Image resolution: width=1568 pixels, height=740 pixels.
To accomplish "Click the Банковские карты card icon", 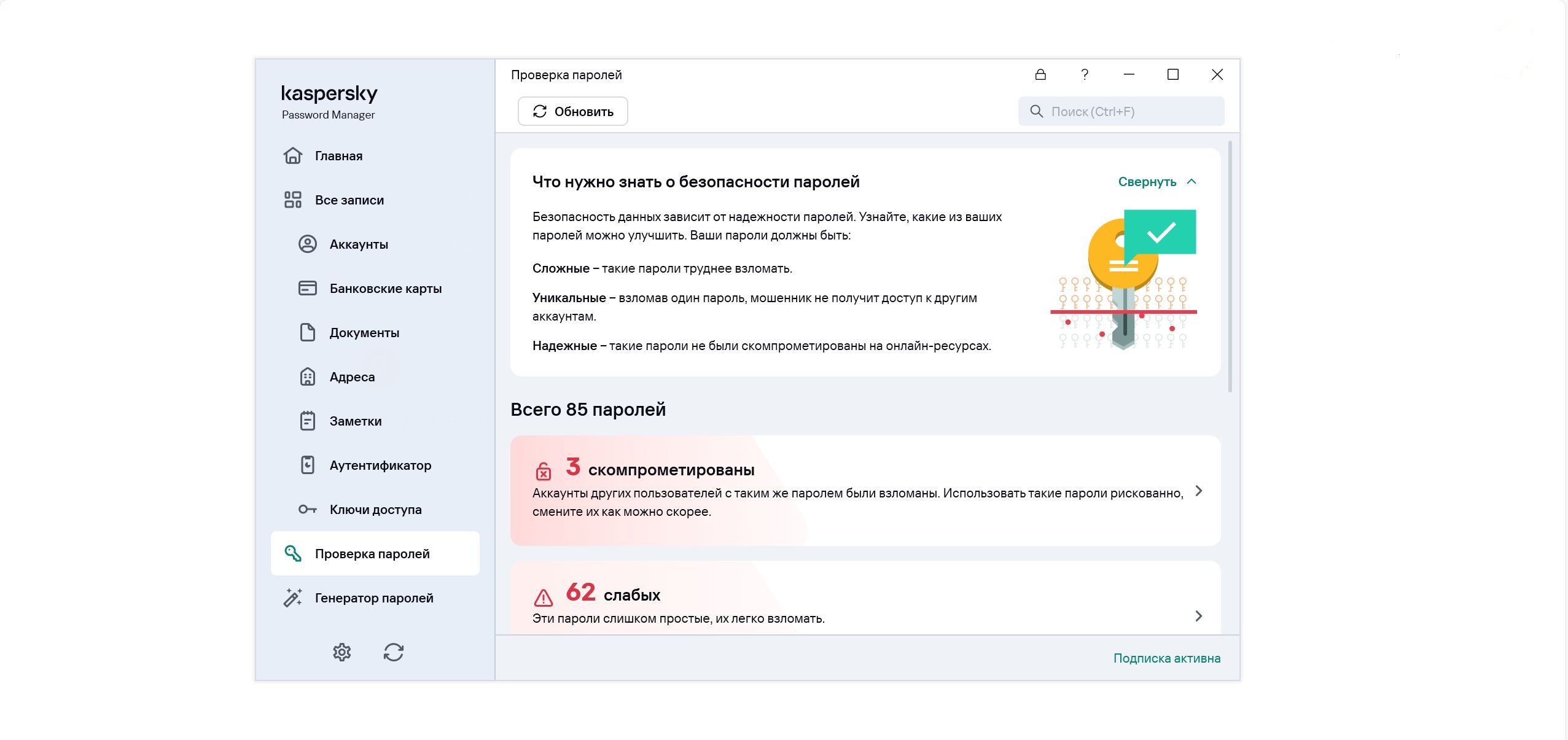I will [x=308, y=288].
